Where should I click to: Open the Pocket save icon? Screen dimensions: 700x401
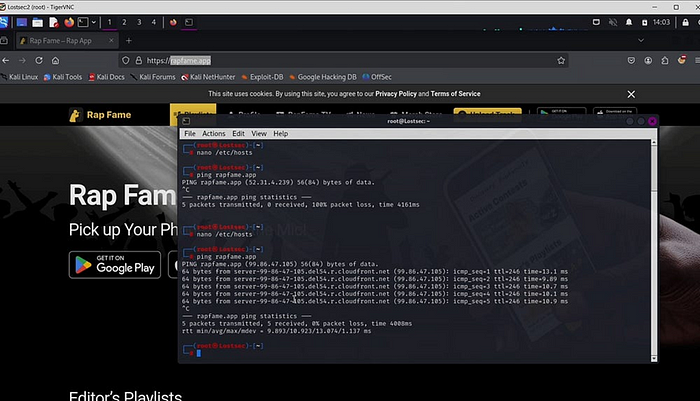coord(631,60)
